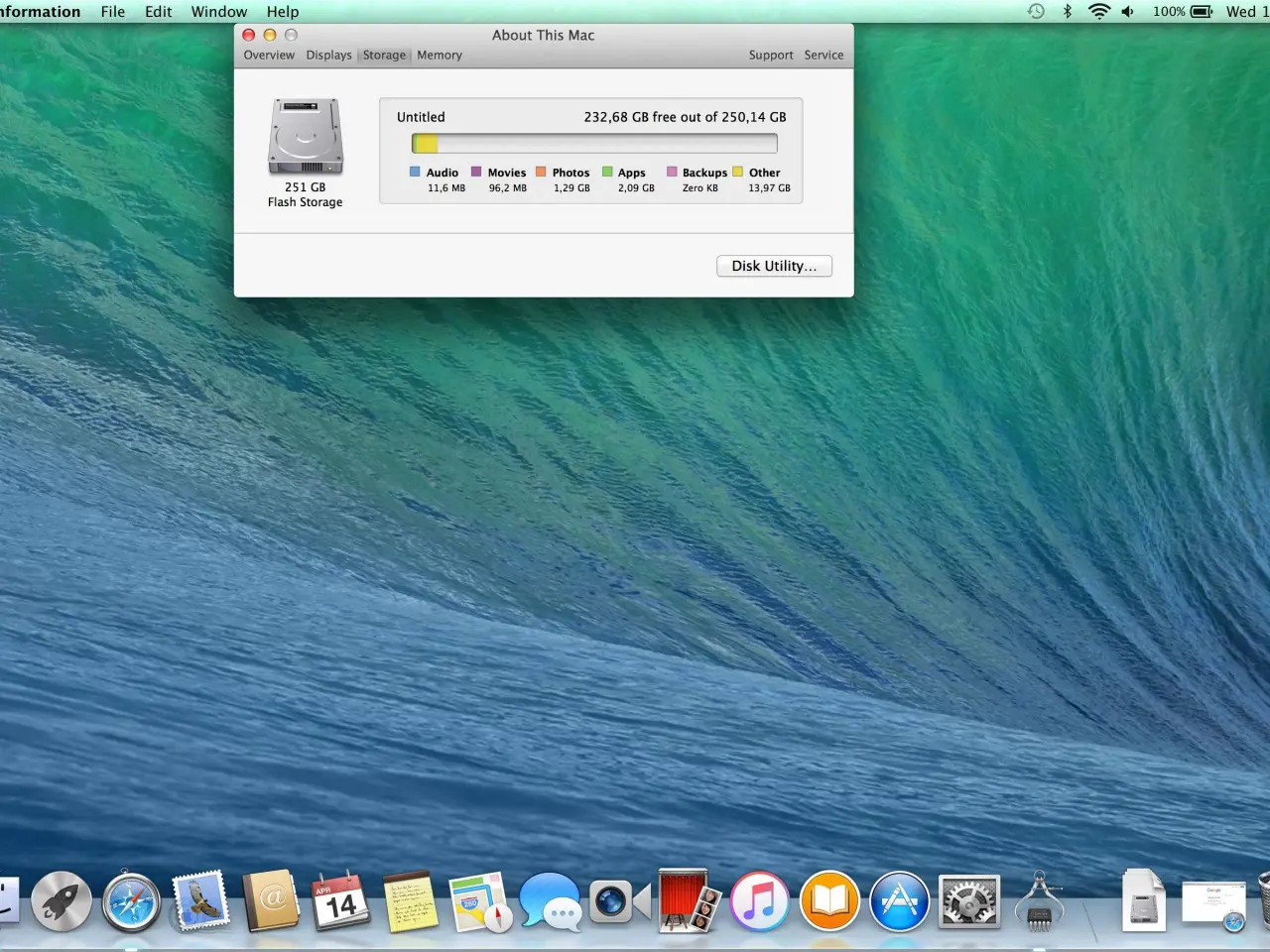
Task: Open the Trash in the Dock
Action: pos(1263,901)
